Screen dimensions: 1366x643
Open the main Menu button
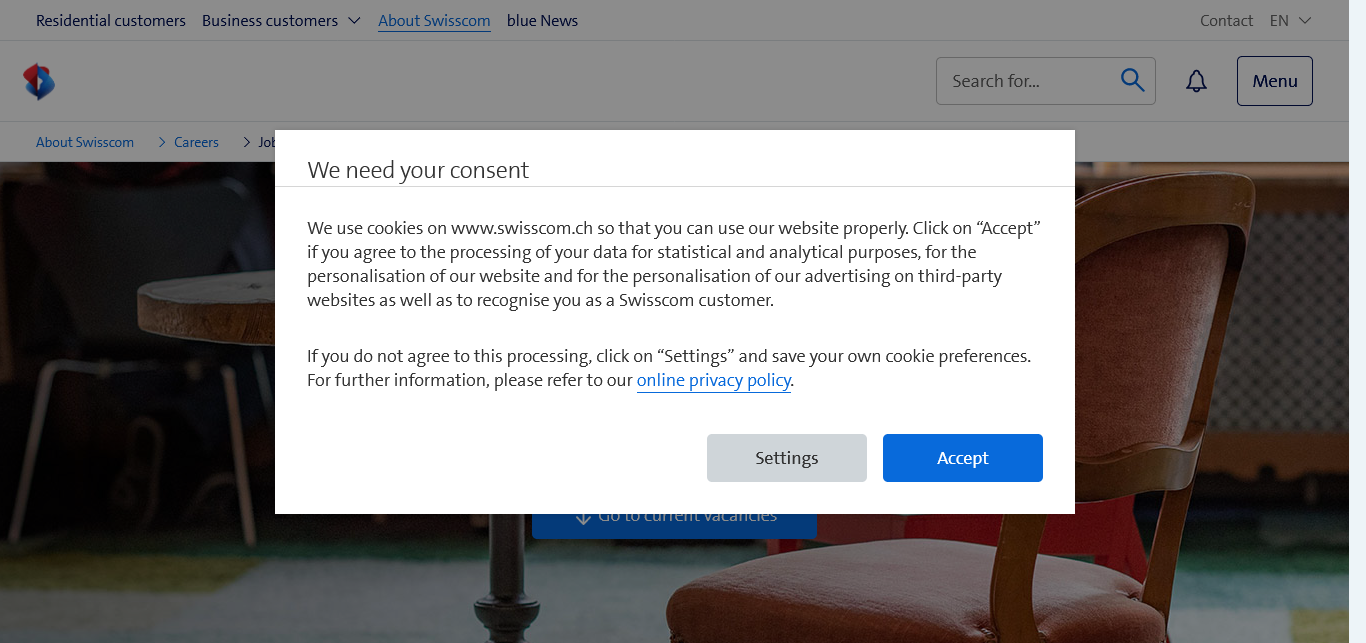1274,81
